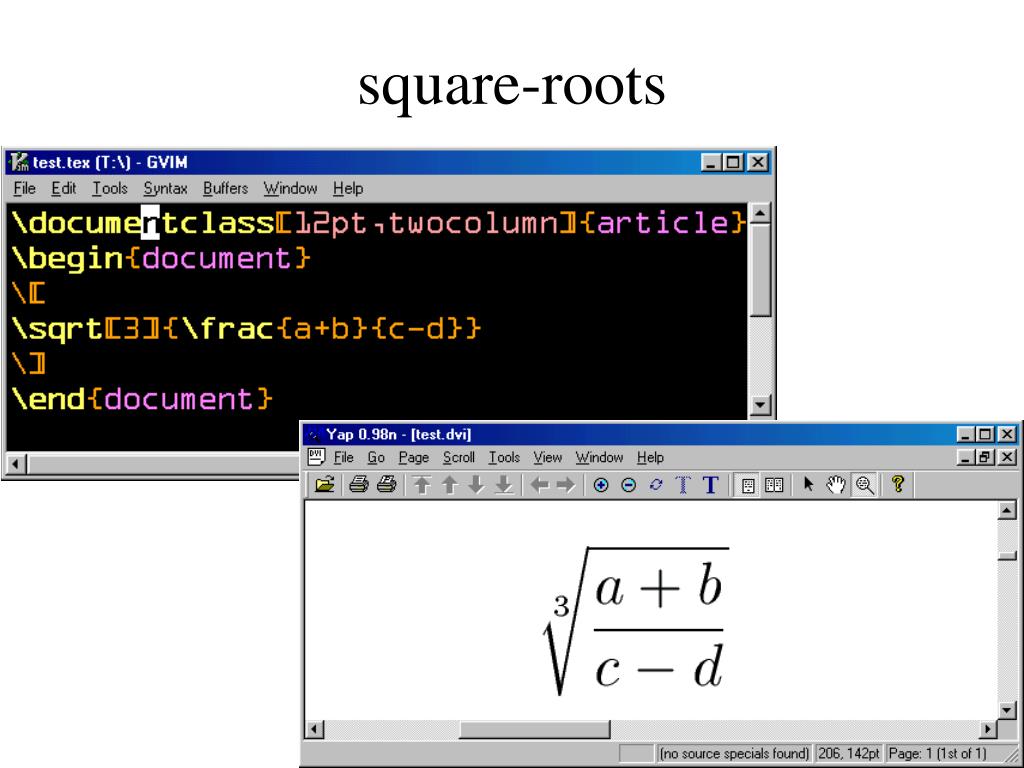The width and height of the screenshot is (1024, 768).
Task: Open the Scroll menu in Yap
Action: click(458, 457)
